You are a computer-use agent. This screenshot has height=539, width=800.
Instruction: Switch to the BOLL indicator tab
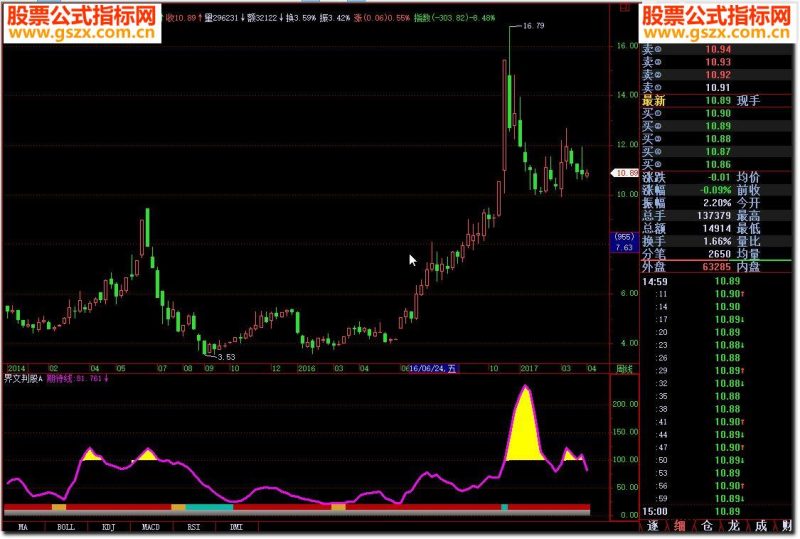tap(66, 527)
